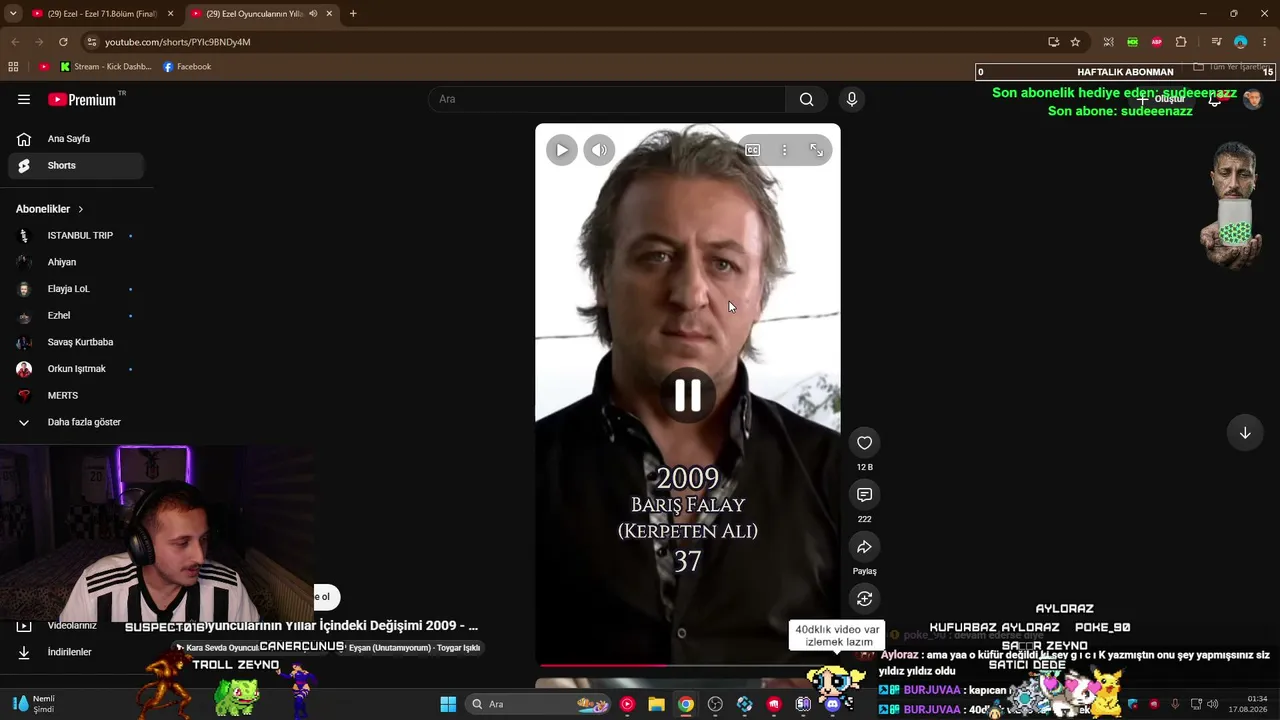
Task: Open the Ahiyan channel subscription
Action: 76,262
